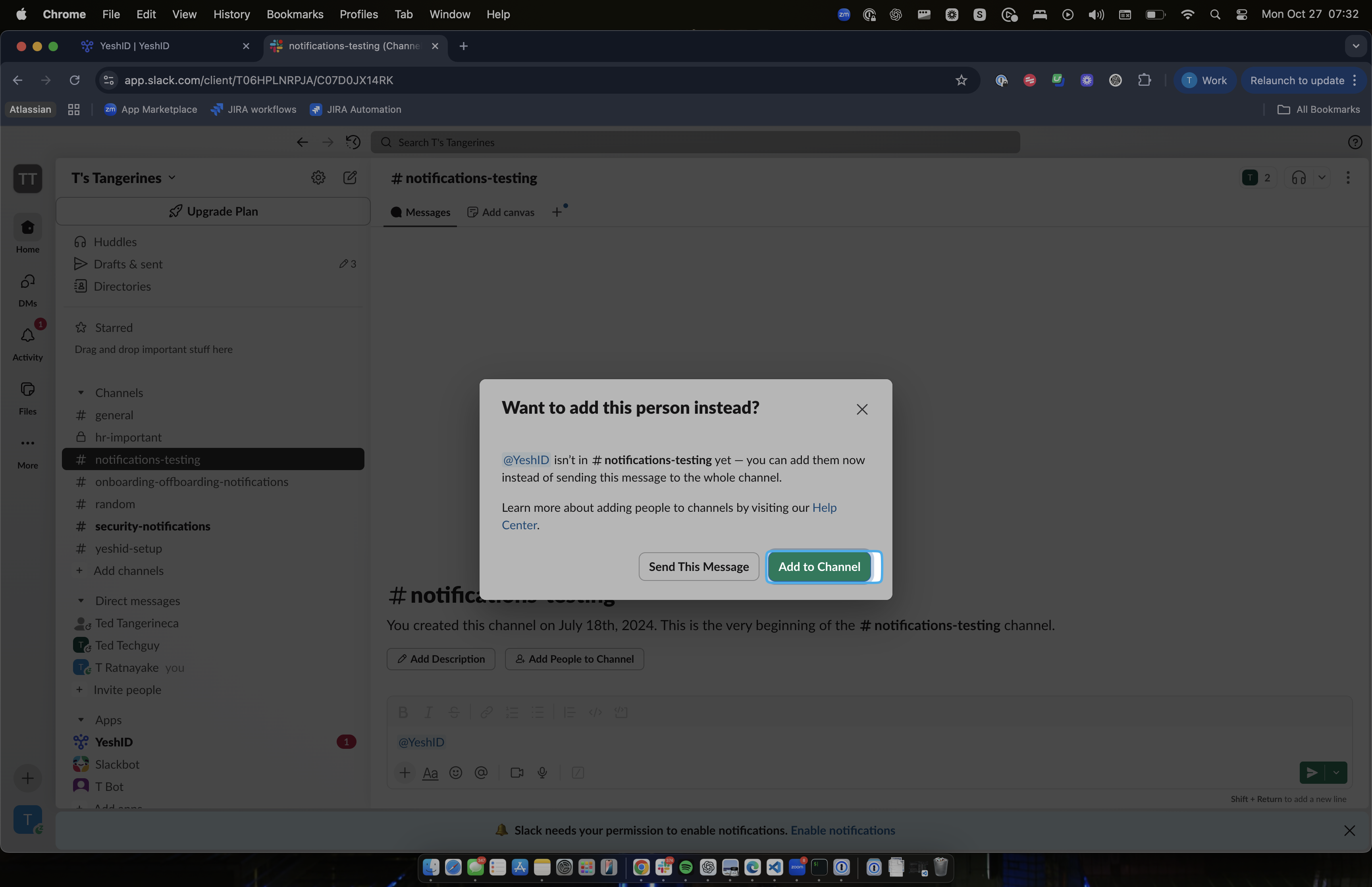Open workspace settings gear icon
This screenshot has height=887, width=1372.
318,177
